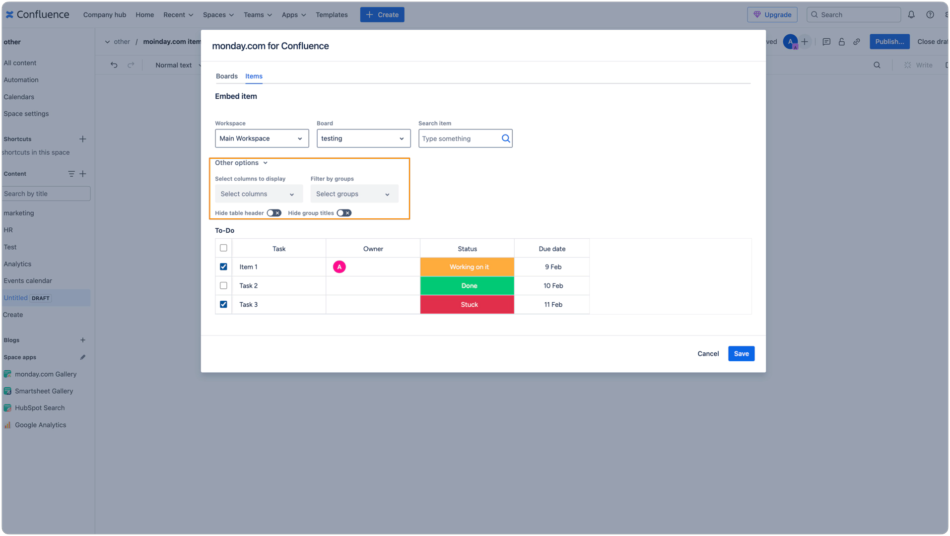Screen dimensions: 950x536
Task: Toggle Hide table header switch
Action: pyautogui.click(x=274, y=213)
